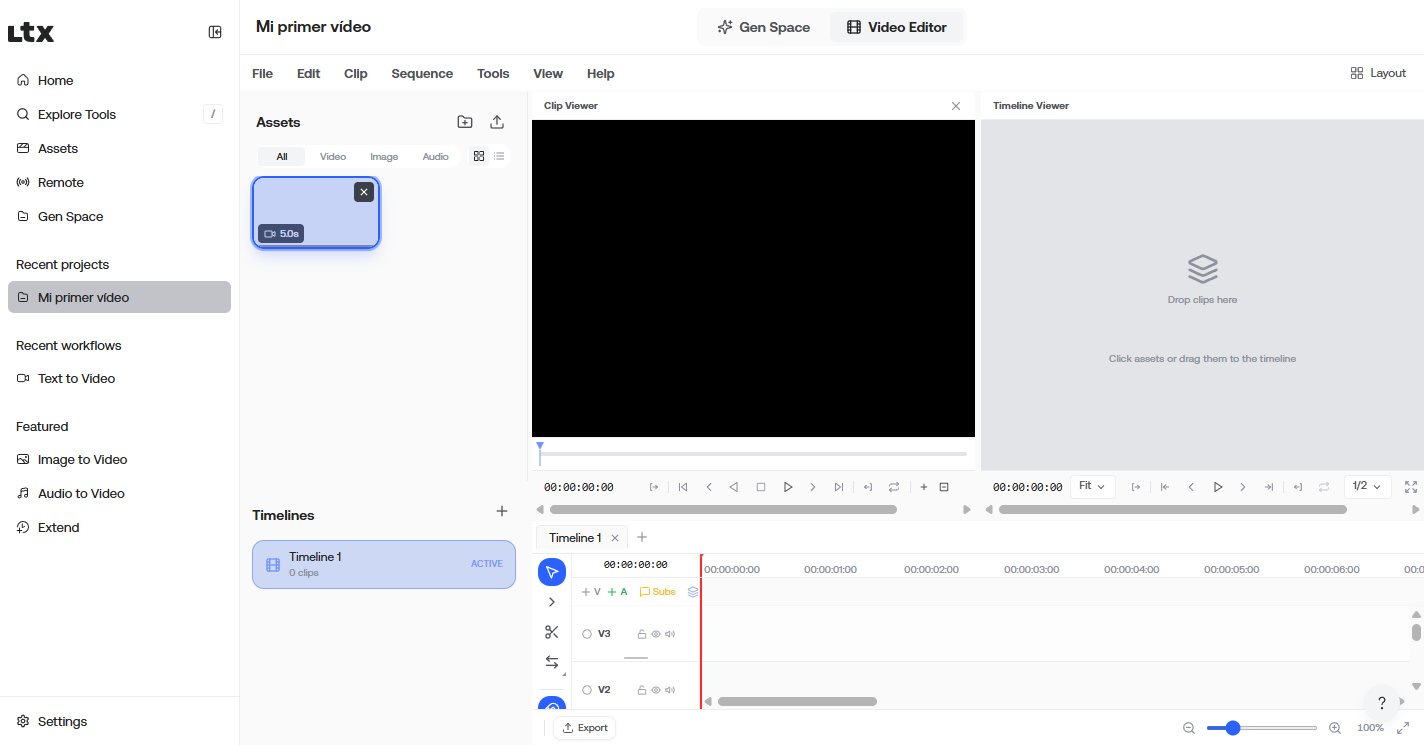Screen dimensions: 1424x745
Task: Switch to the Gen Space tab
Action: click(764, 27)
